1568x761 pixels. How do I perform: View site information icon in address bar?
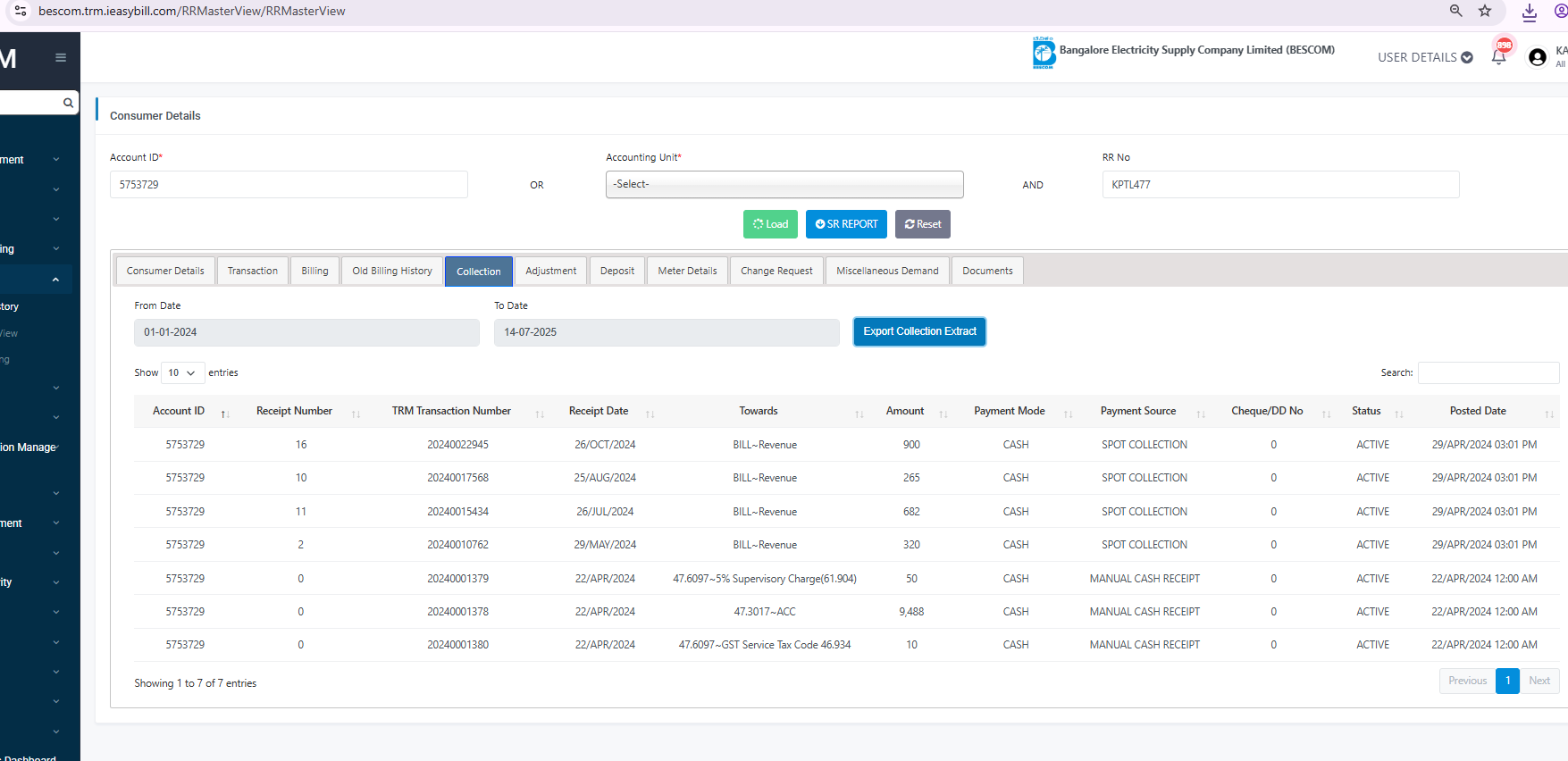[x=21, y=11]
